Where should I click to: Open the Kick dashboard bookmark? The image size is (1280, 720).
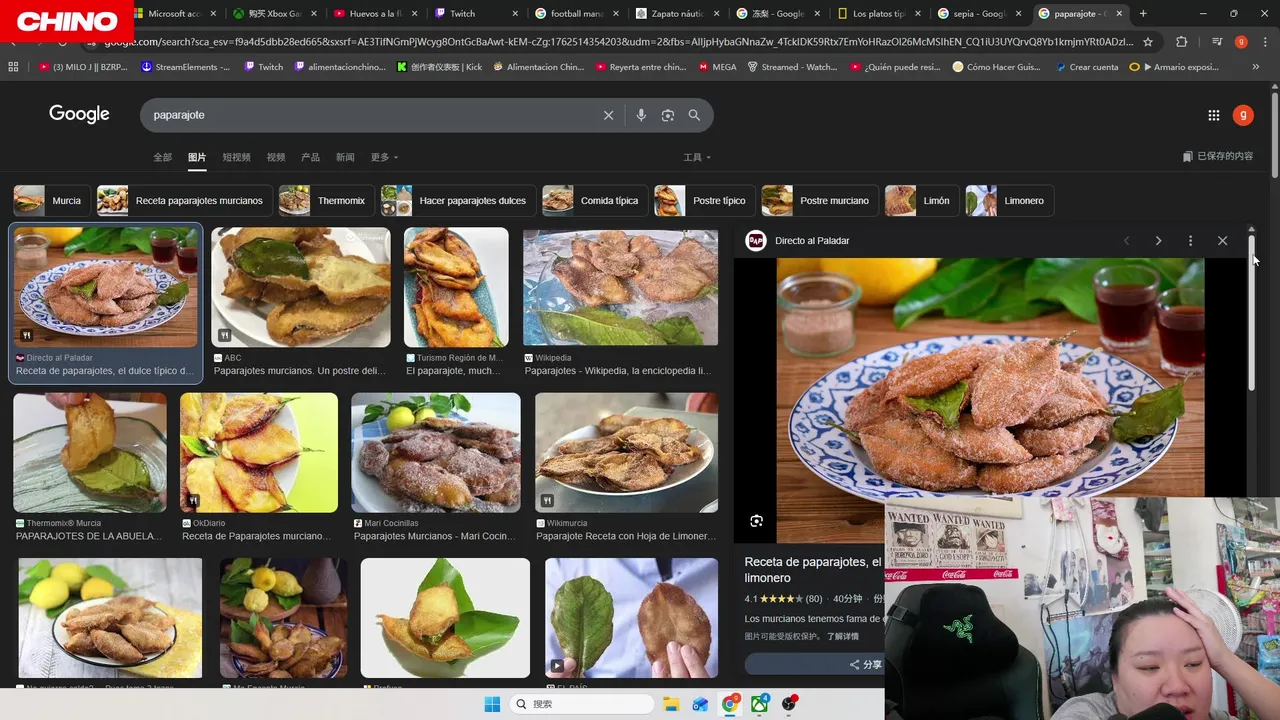[440, 67]
